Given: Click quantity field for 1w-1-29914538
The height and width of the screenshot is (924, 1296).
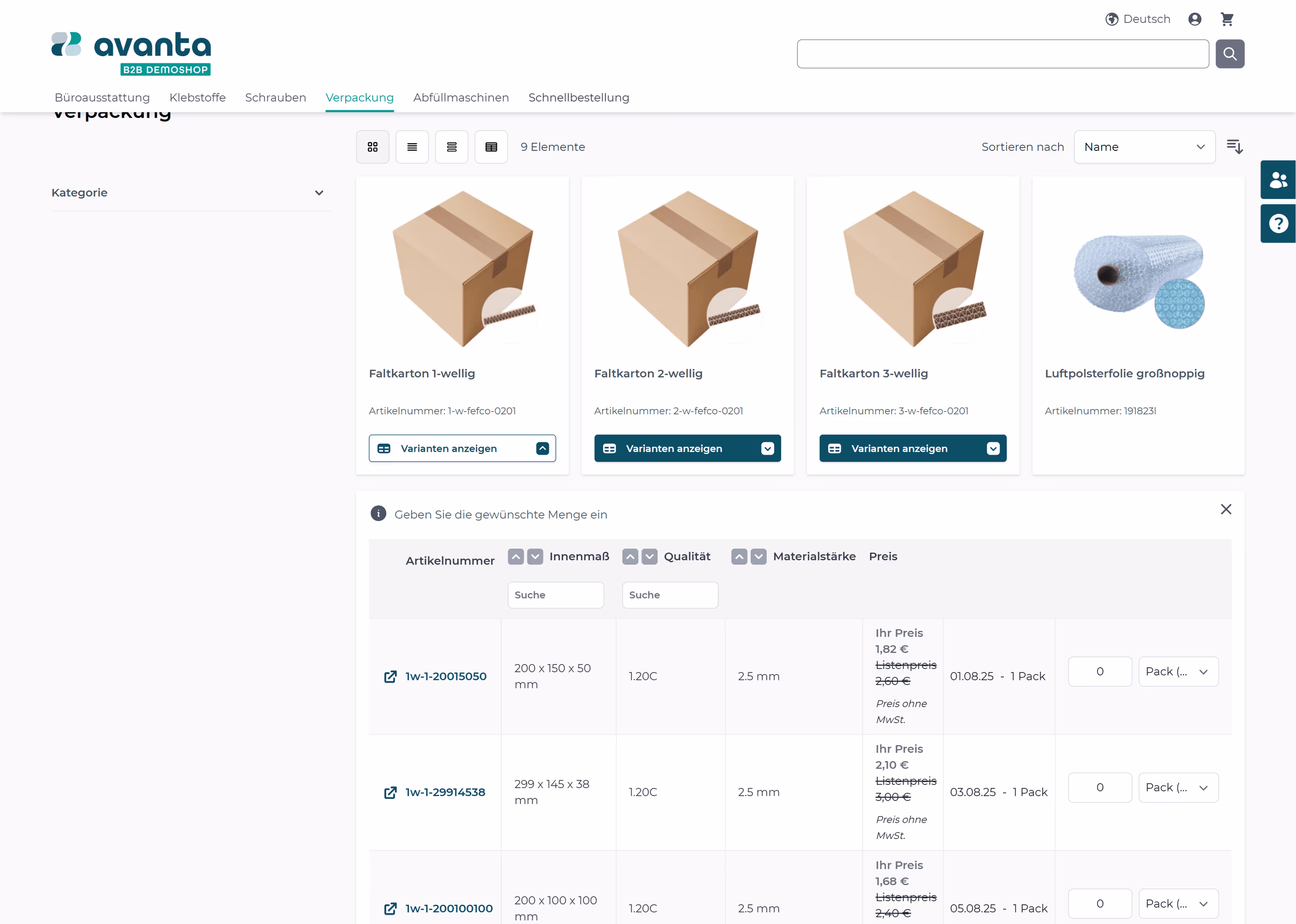Looking at the screenshot, I should [1100, 787].
